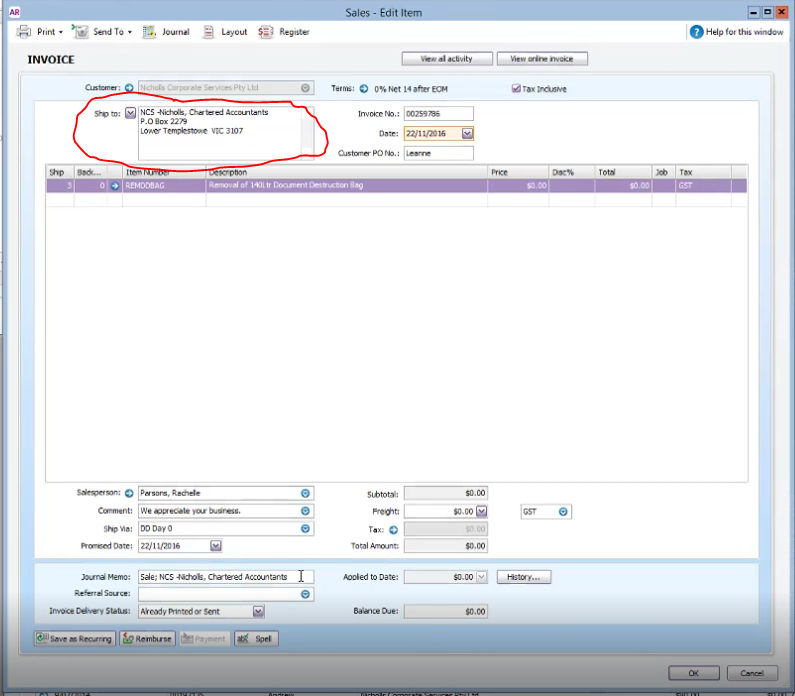The height and width of the screenshot is (696, 795).
Task: Click the Customer zoom arrow icon
Action: coord(129,88)
